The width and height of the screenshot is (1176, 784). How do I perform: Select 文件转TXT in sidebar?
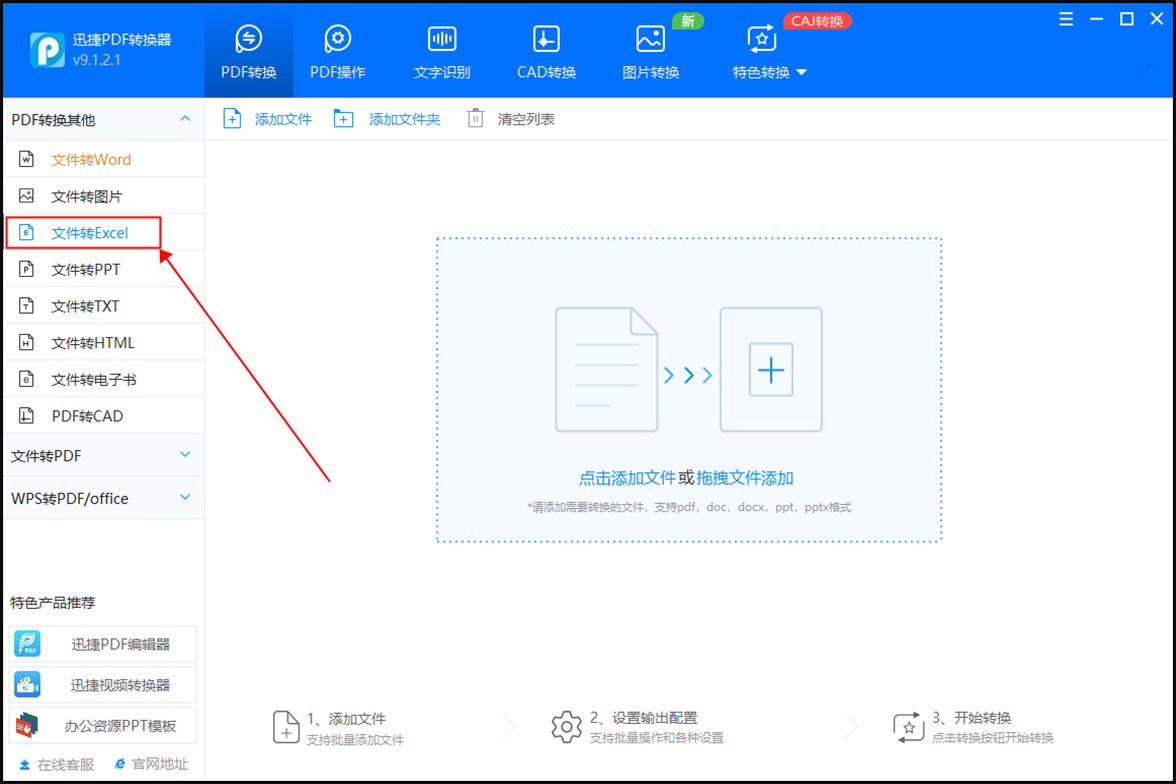click(x=104, y=306)
